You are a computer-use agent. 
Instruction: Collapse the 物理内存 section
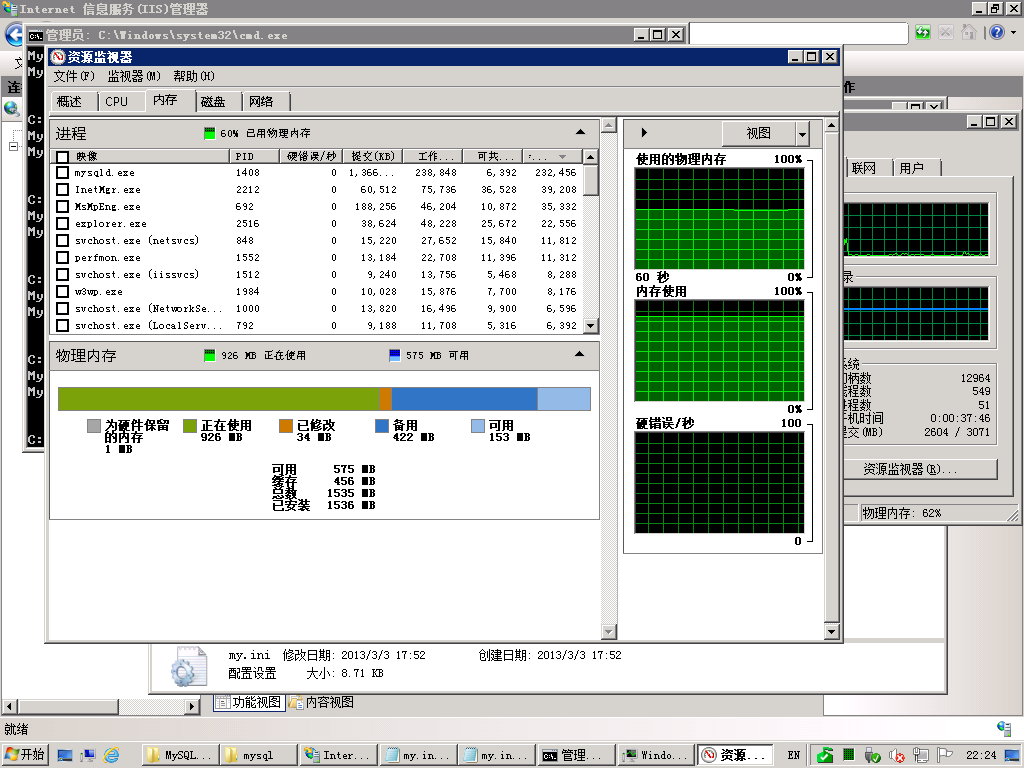tap(579, 355)
